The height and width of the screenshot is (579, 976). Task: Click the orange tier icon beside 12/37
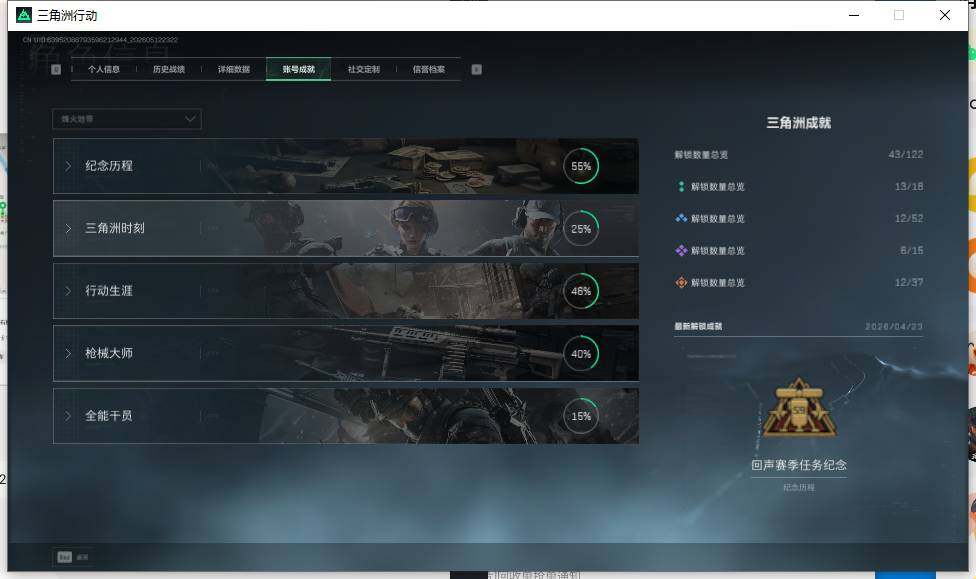tap(682, 283)
